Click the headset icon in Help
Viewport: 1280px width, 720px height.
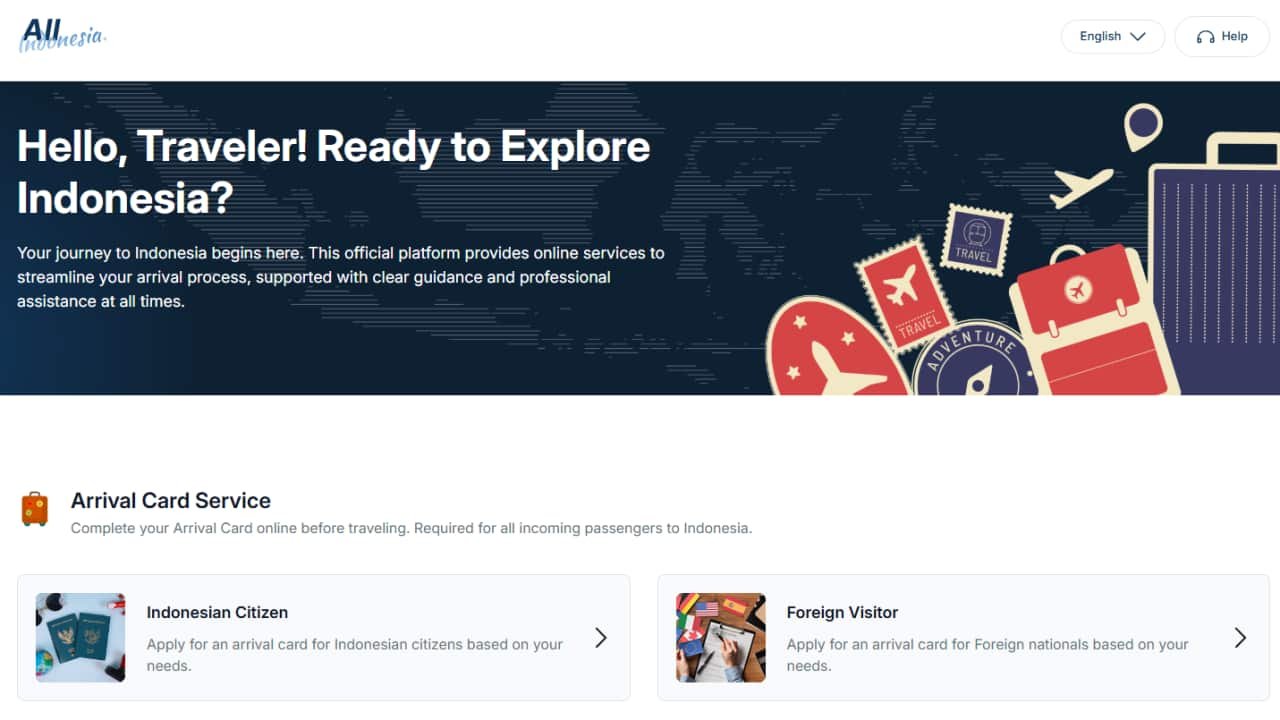pyautogui.click(x=1205, y=37)
